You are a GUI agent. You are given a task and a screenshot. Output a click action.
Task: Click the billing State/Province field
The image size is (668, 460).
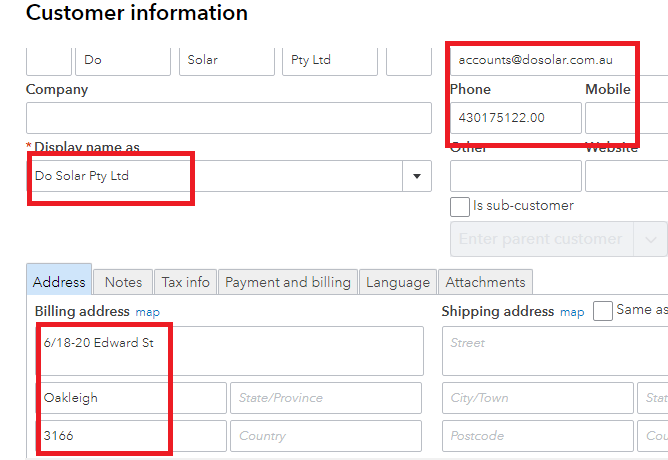click(326, 398)
